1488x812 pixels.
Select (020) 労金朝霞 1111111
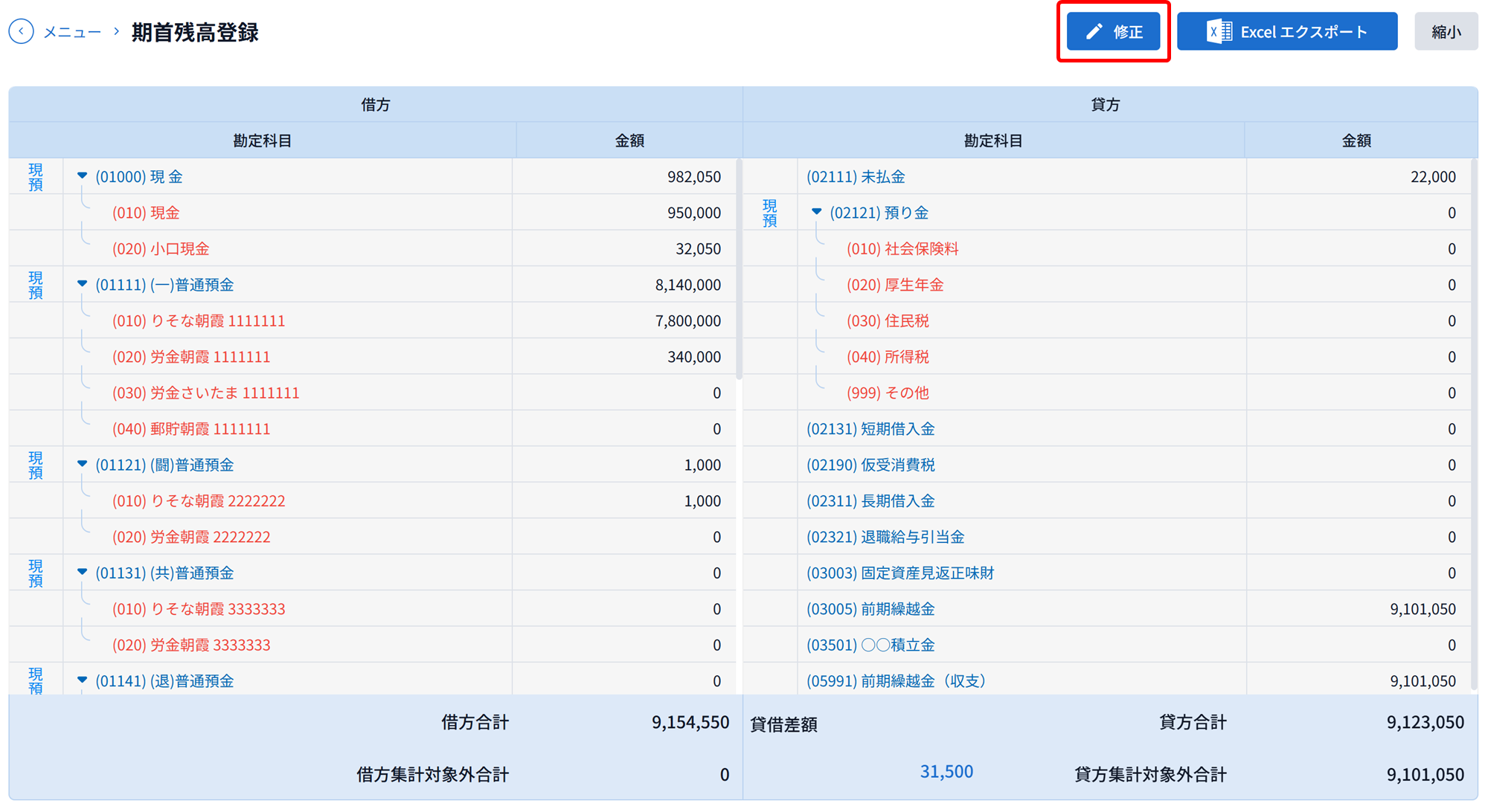191,357
